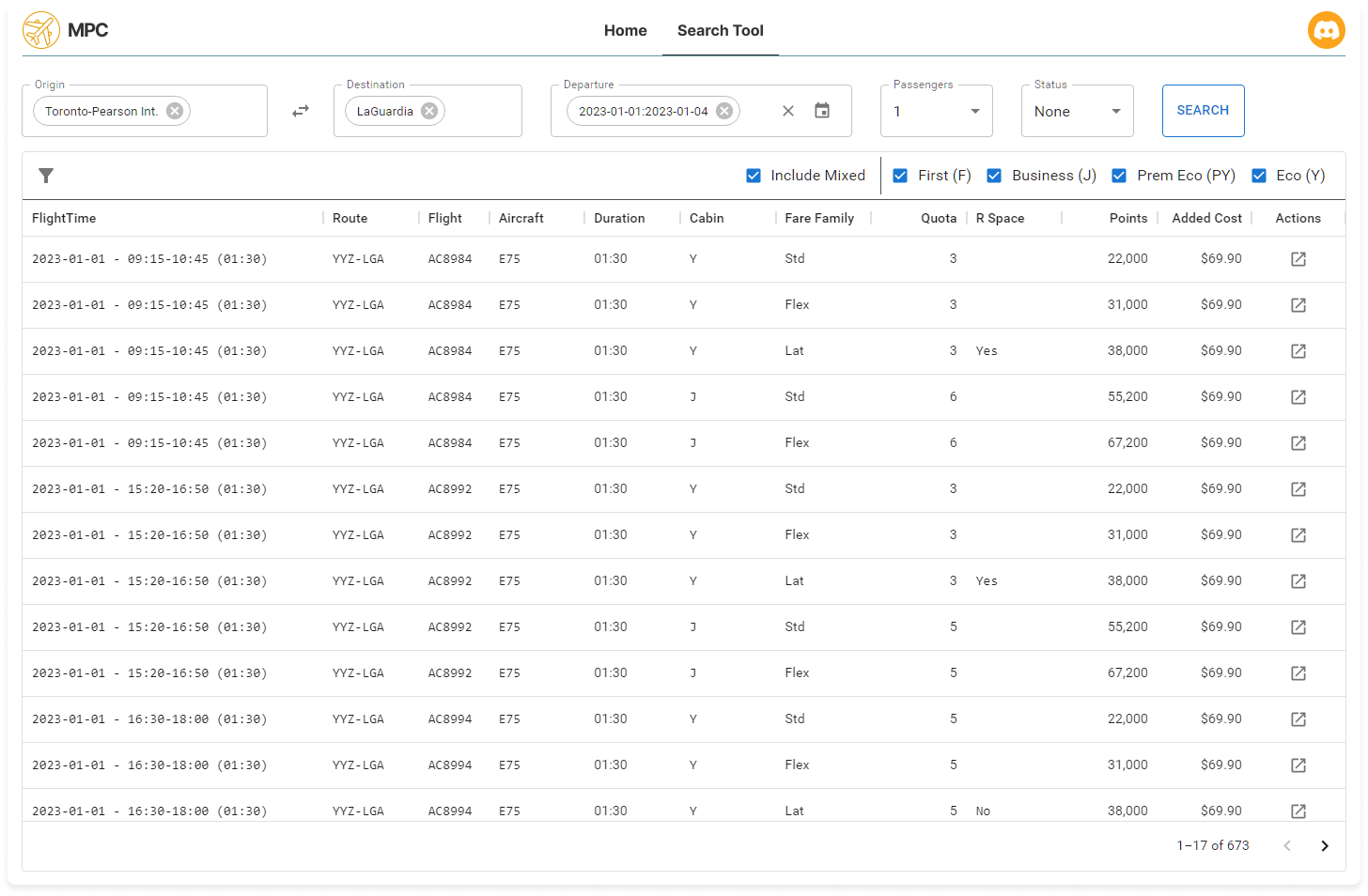Click 'Yes' R Space in AC8984 Lat row
This screenshot has width=1368, height=896.
pyautogui.click(x=987, y=351)
